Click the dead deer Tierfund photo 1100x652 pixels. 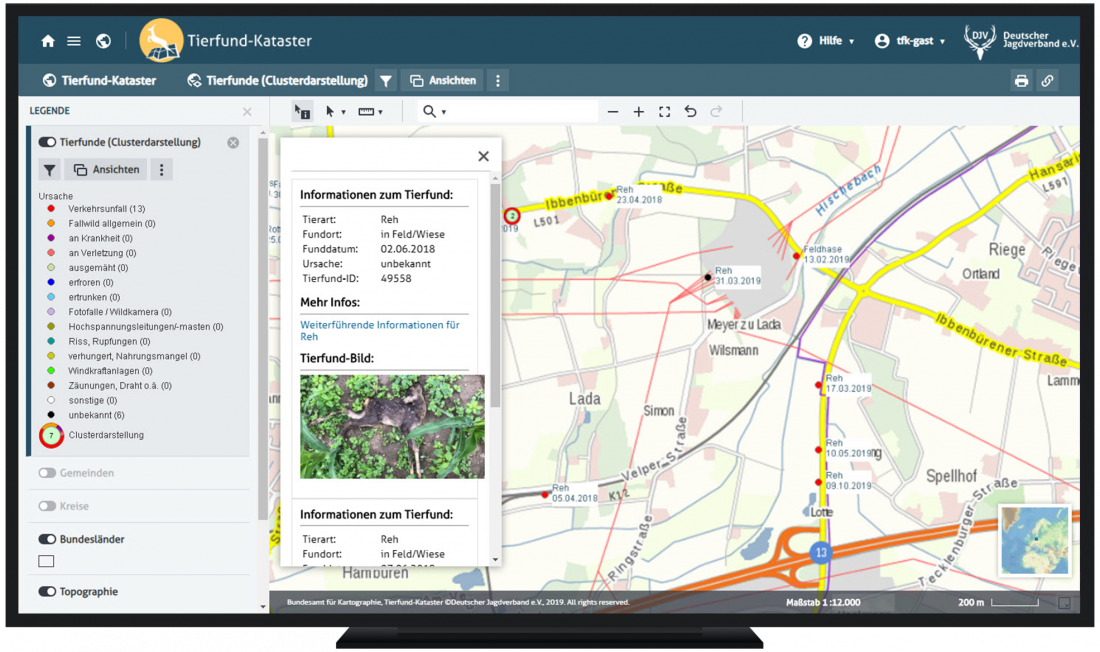pyautogui.click(x=392, y=426)
